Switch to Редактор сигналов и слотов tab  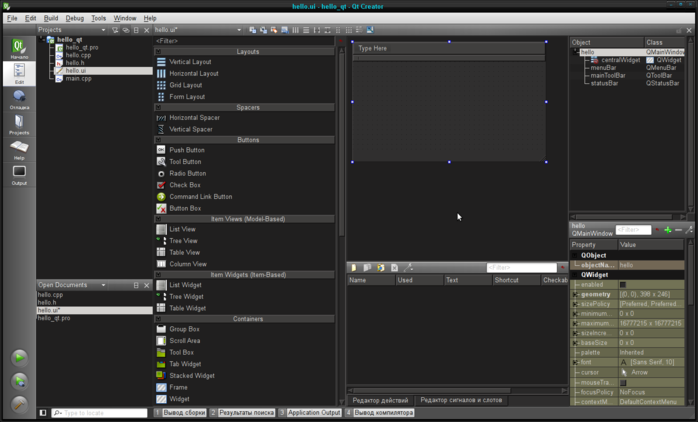click(461, 400)
